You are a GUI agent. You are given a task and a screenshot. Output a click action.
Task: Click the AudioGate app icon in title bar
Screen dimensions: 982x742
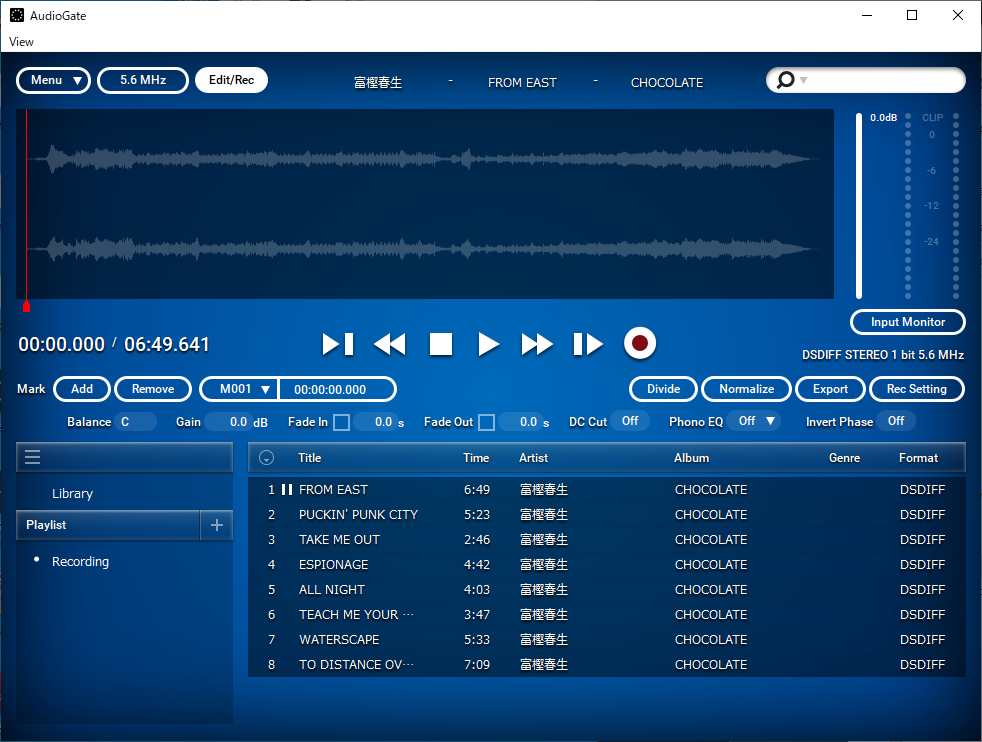pyautogui.click(x=17, y=15)
